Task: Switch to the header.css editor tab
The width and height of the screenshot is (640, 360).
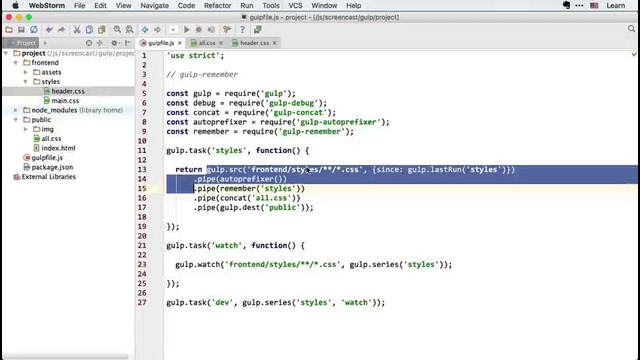Action: tap(253, 43)
